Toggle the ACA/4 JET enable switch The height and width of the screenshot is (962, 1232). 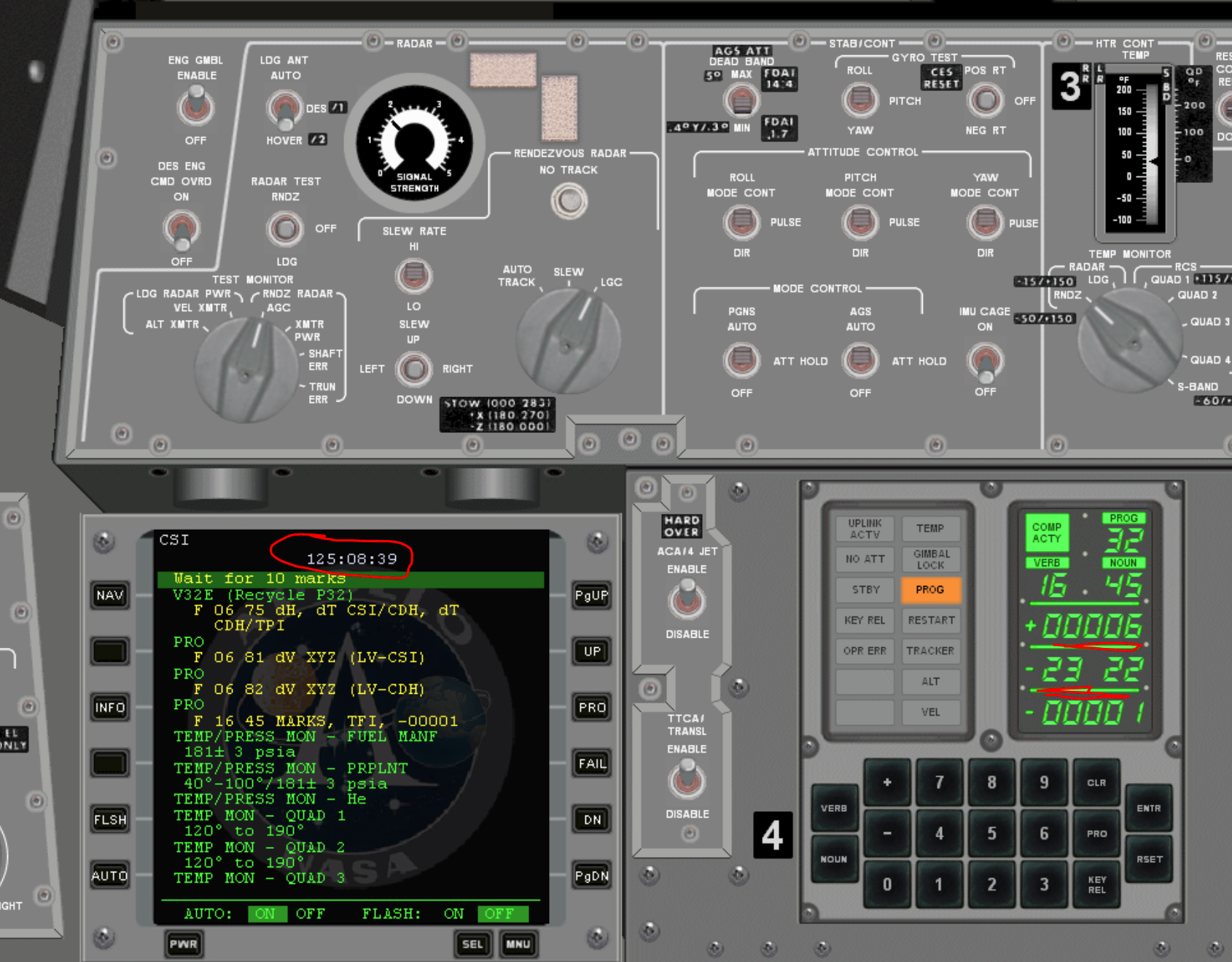point(687,601)
